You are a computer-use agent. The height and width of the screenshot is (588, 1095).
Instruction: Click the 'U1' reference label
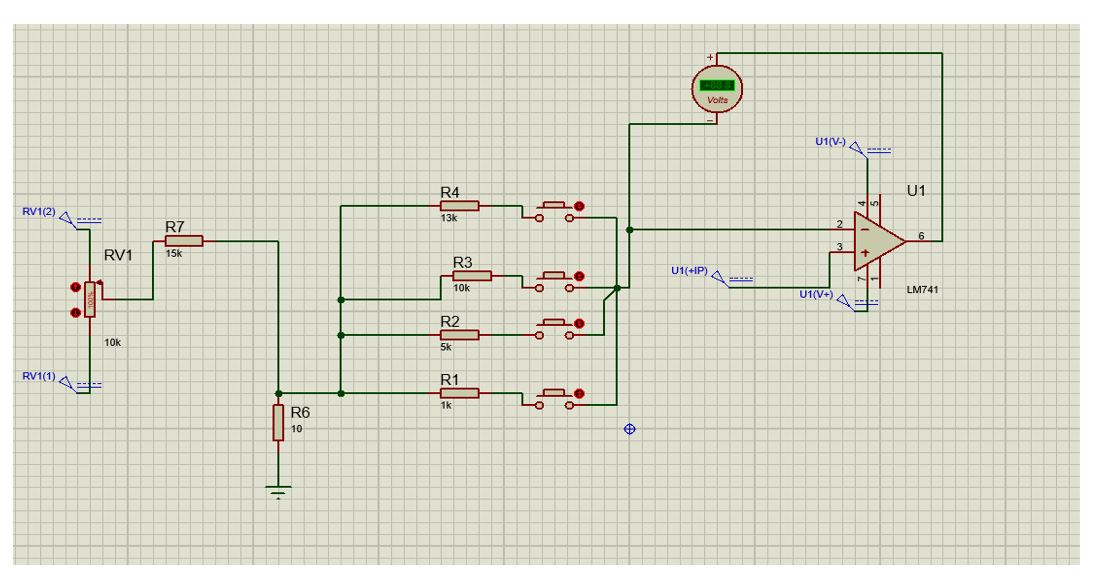click(916, 191)
